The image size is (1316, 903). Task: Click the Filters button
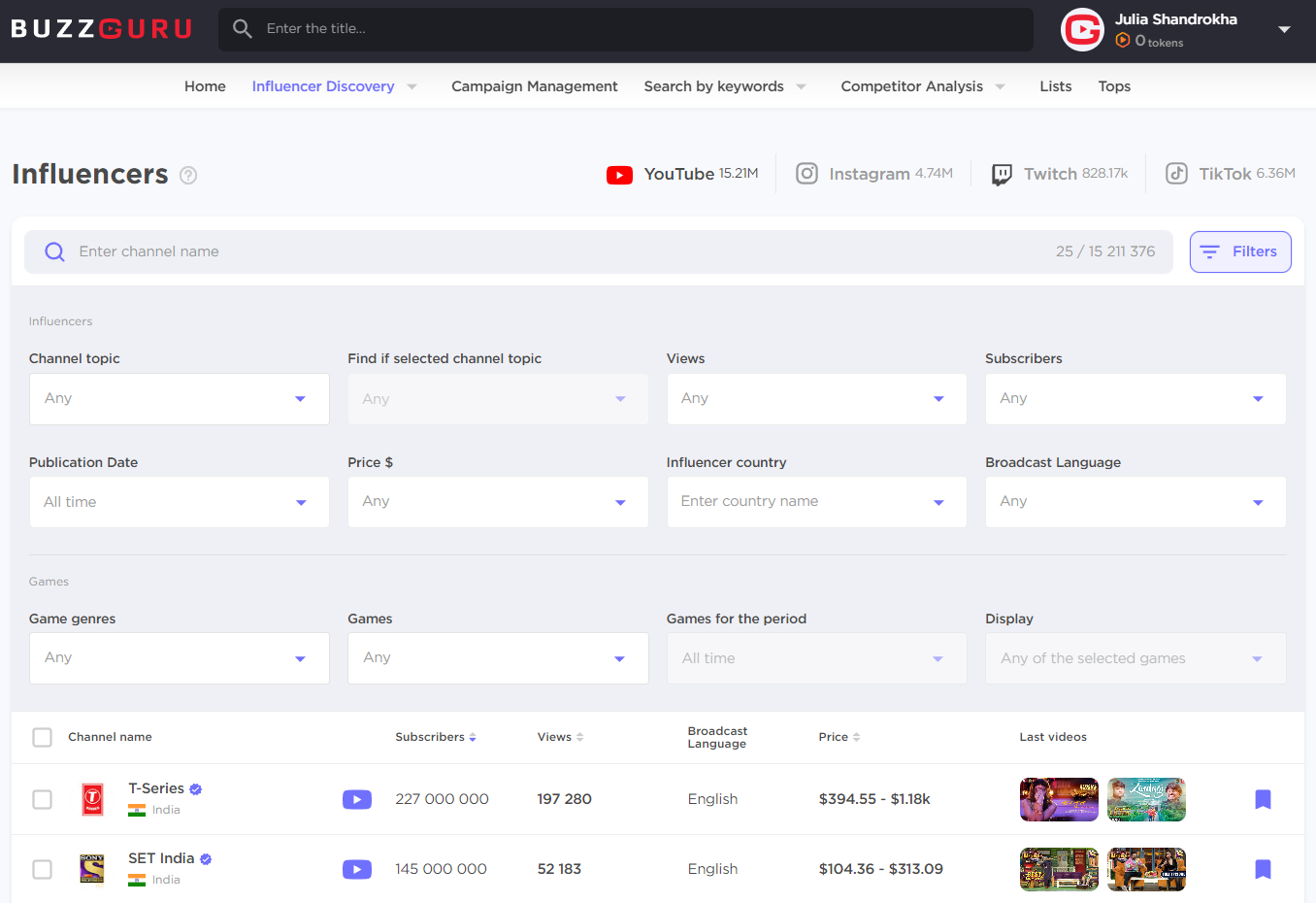1239,251
